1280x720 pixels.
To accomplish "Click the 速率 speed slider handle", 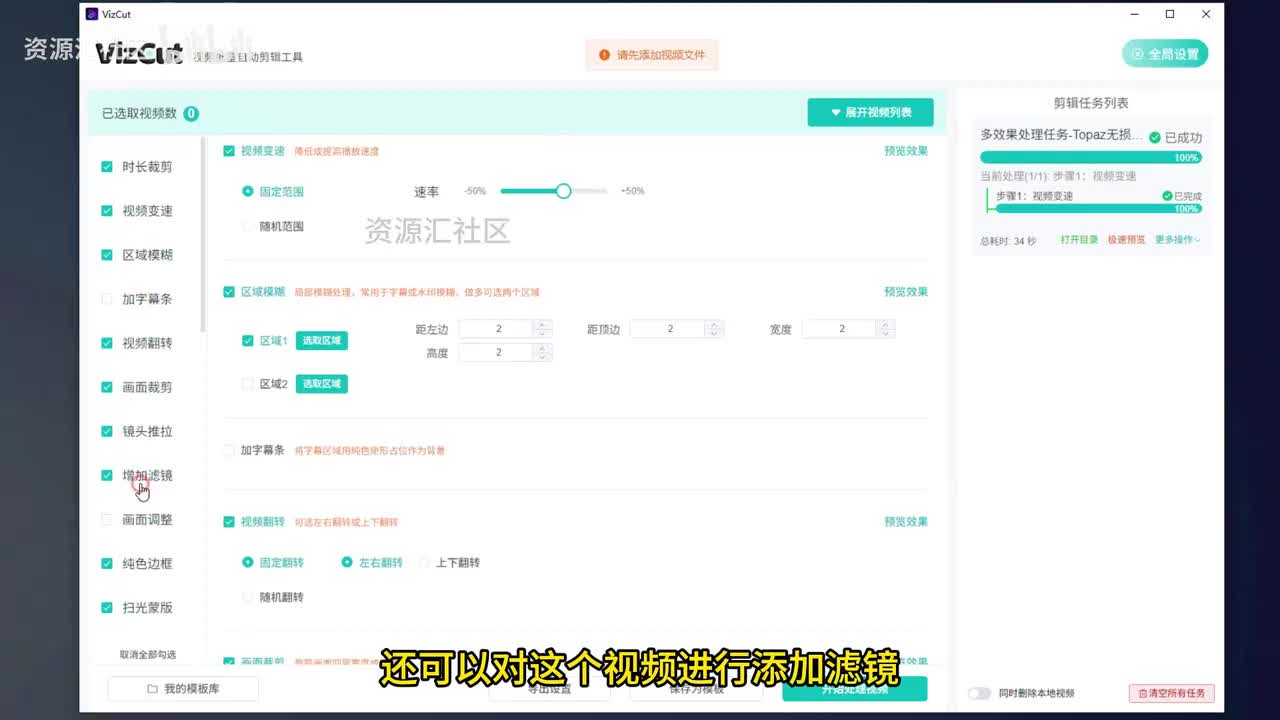I will [x=563, y=191].
